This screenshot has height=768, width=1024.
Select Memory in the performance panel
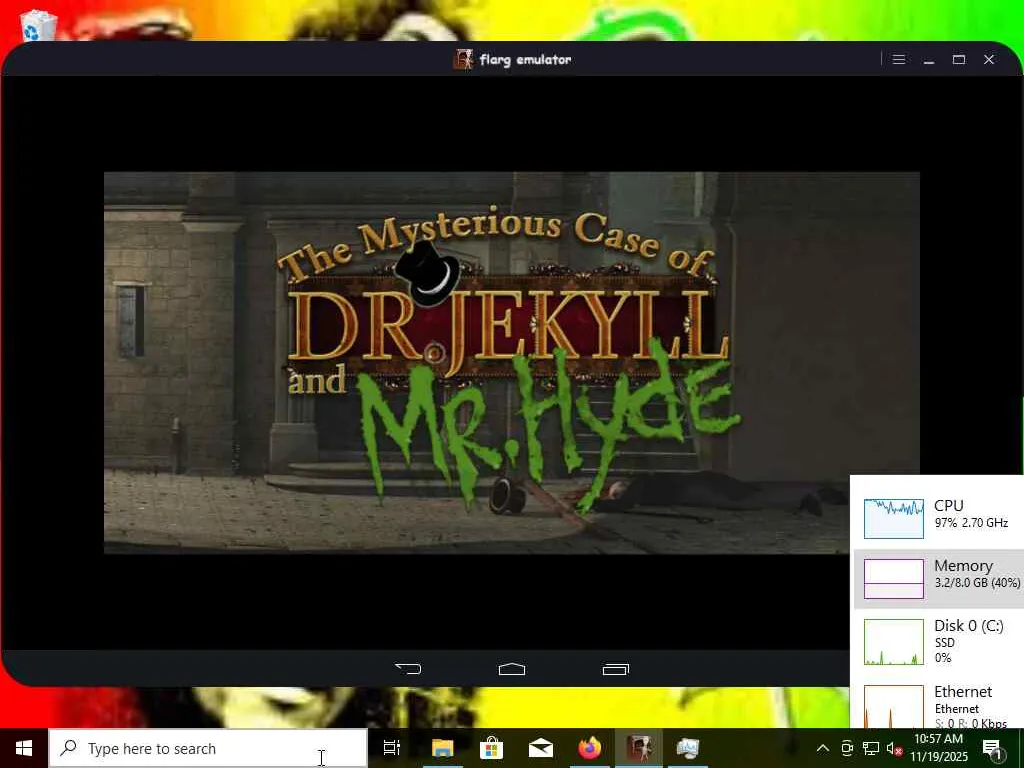pyautogui.click(x=939, y=579)
